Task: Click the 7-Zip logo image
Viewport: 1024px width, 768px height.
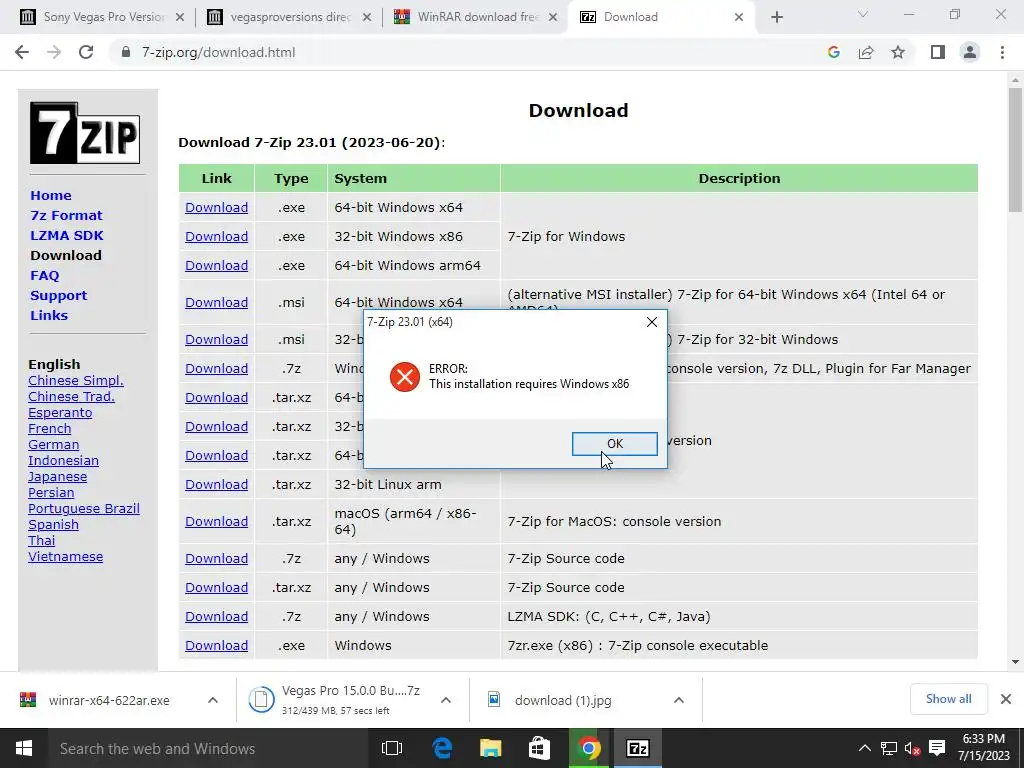Action: [x=85, y=133]
